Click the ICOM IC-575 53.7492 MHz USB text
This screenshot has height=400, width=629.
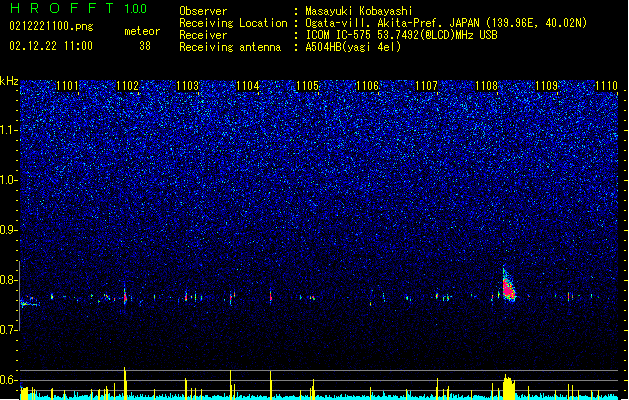pyautogui.click(x=401, y=35)
